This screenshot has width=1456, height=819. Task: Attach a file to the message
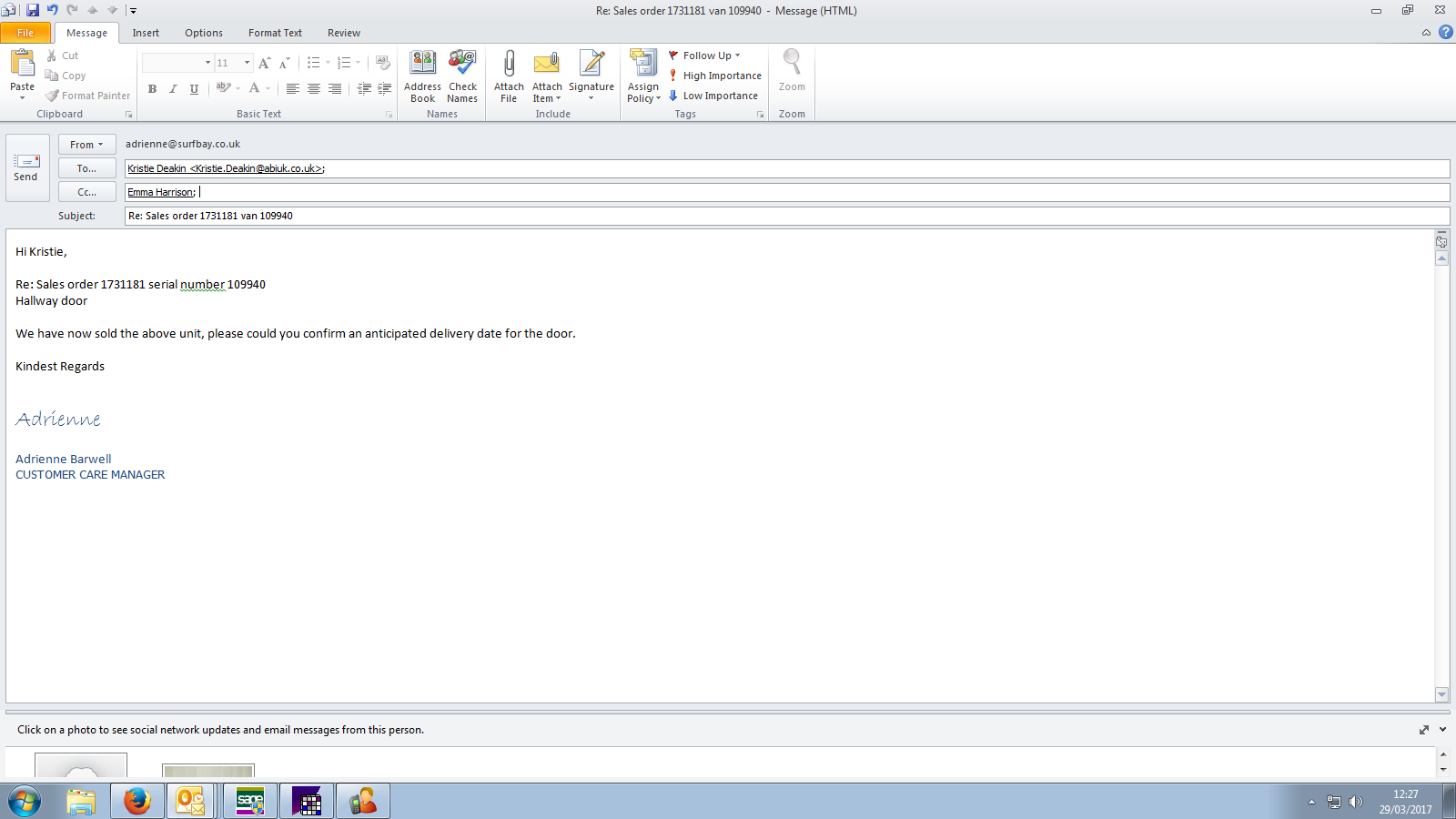(x=509, y=76)
